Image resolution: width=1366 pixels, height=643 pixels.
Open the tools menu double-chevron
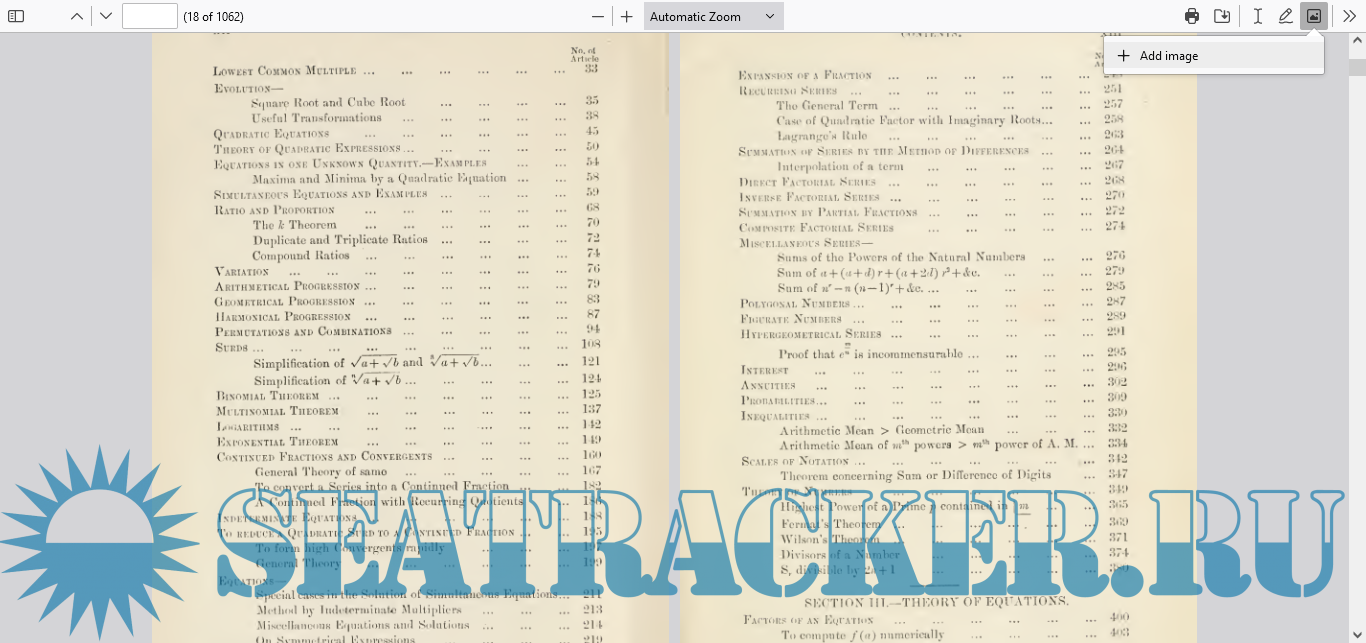point(1349,16)
